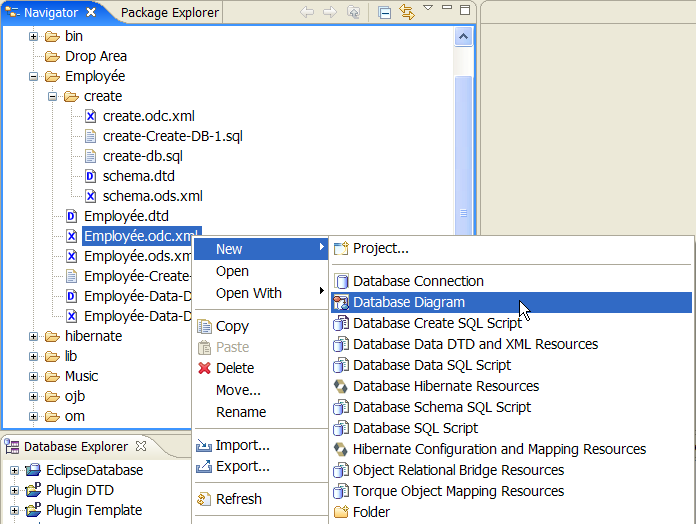This screenshot has width=696, height=524.
Task: Expand the hibernate folder
Action: (x=33, y=336)
